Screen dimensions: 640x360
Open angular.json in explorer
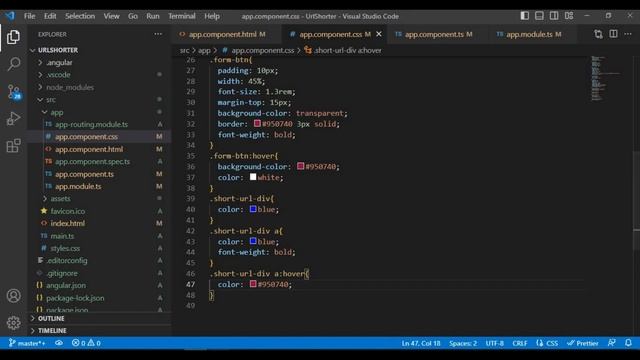point(99,285)
